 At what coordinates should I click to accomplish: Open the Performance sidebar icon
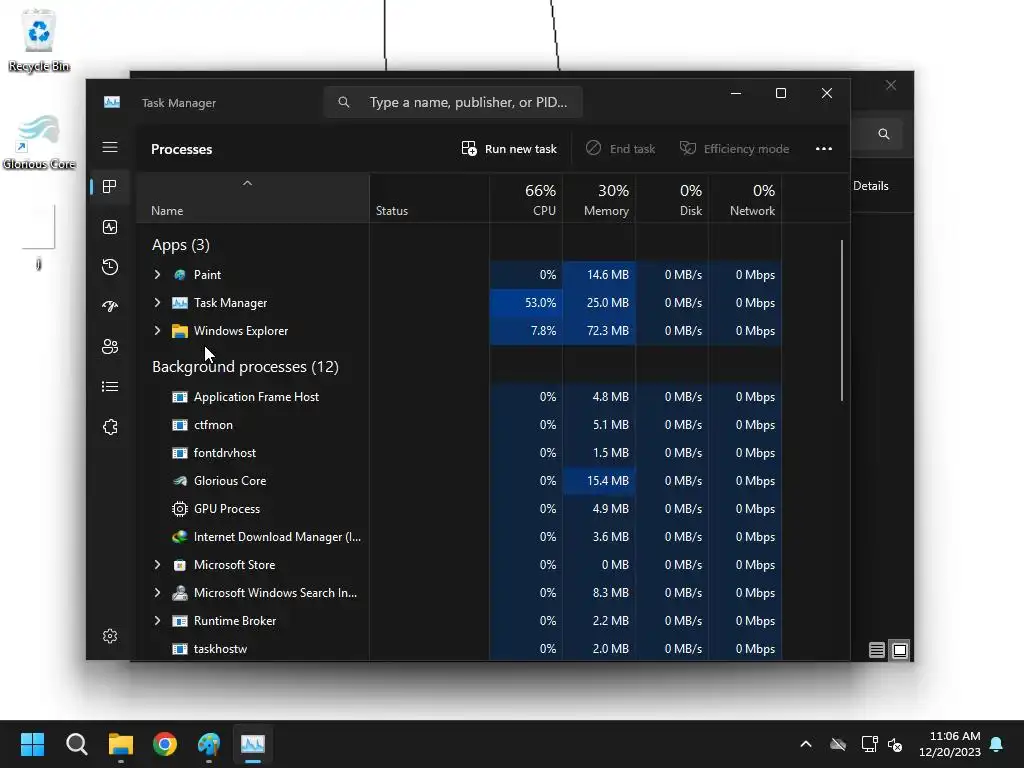pyautogui.click(x=110, y=227)
